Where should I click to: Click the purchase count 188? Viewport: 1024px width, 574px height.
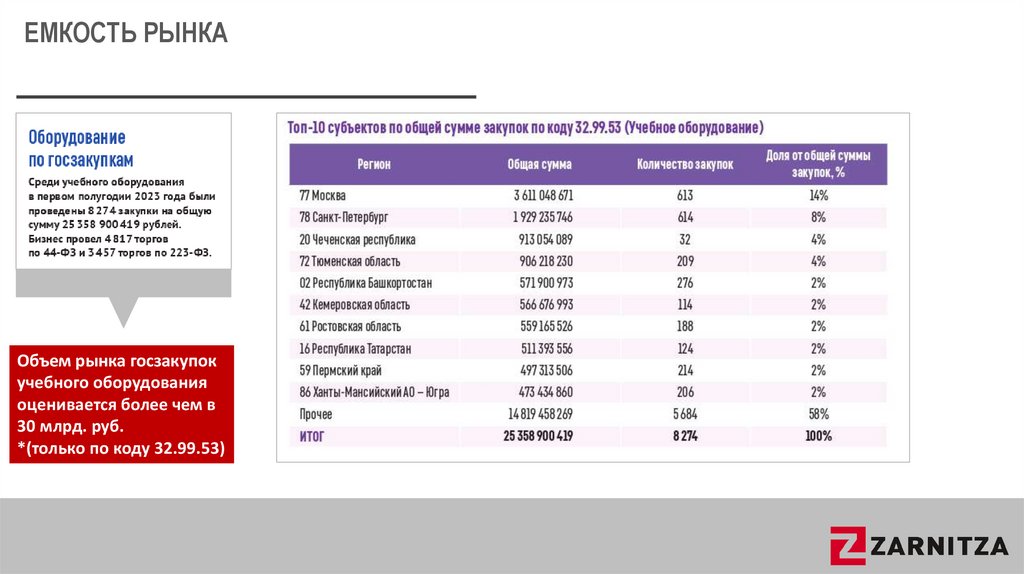coord(685,327)
